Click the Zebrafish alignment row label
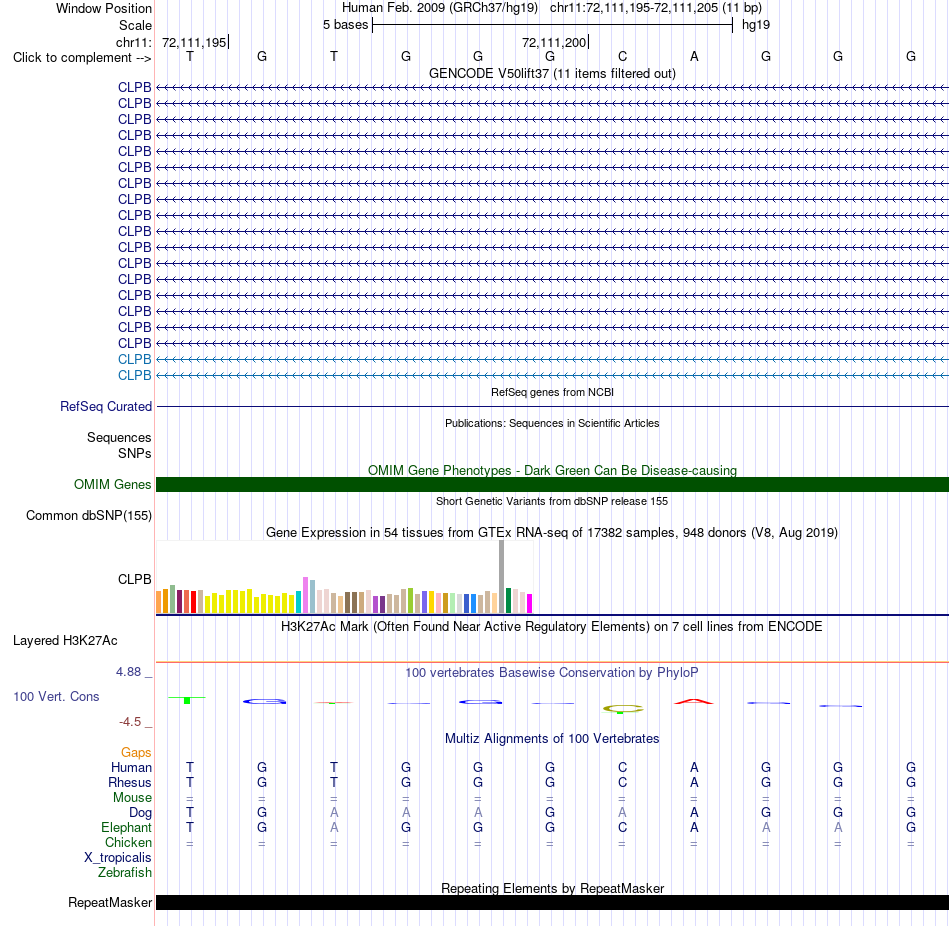The image size is (950, 926). 125,872
